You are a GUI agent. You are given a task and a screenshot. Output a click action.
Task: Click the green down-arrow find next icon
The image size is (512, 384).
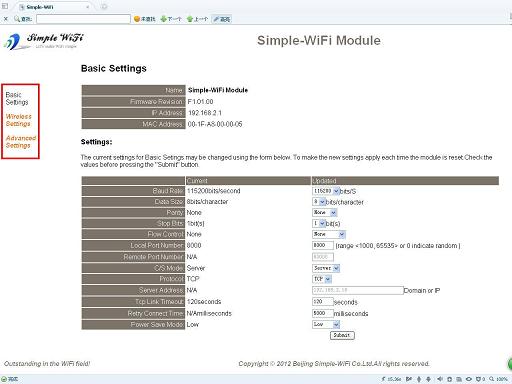163,19
